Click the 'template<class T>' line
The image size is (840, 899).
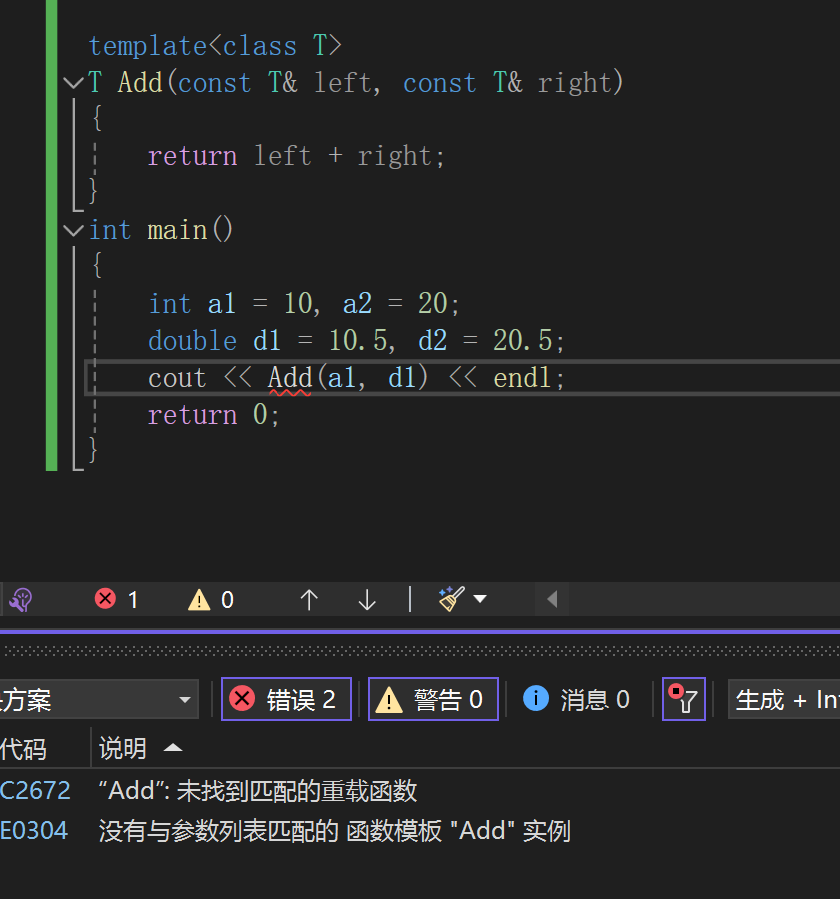tap(215, 46)
